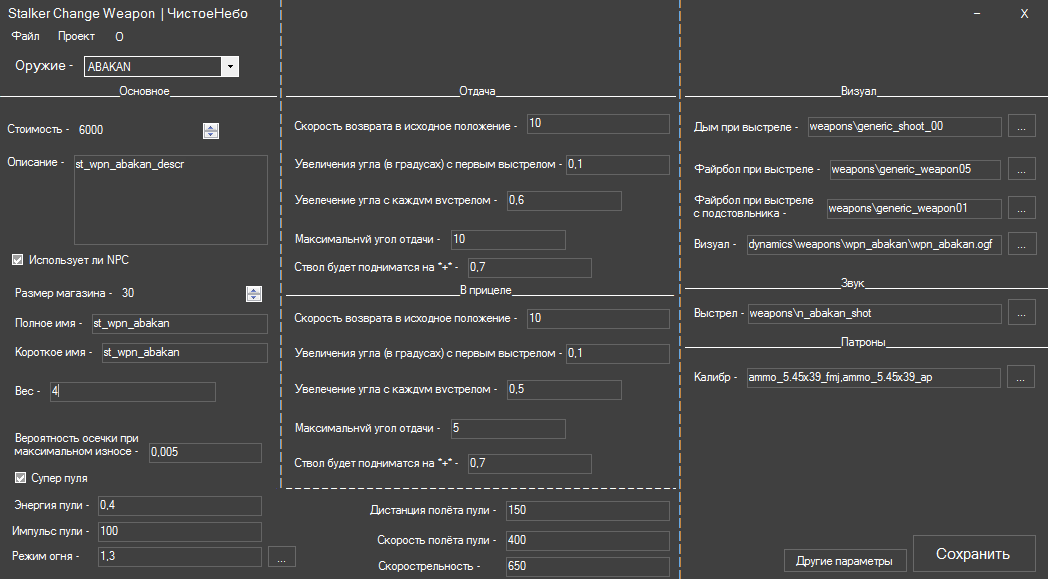Open the Файл menu

25,36
